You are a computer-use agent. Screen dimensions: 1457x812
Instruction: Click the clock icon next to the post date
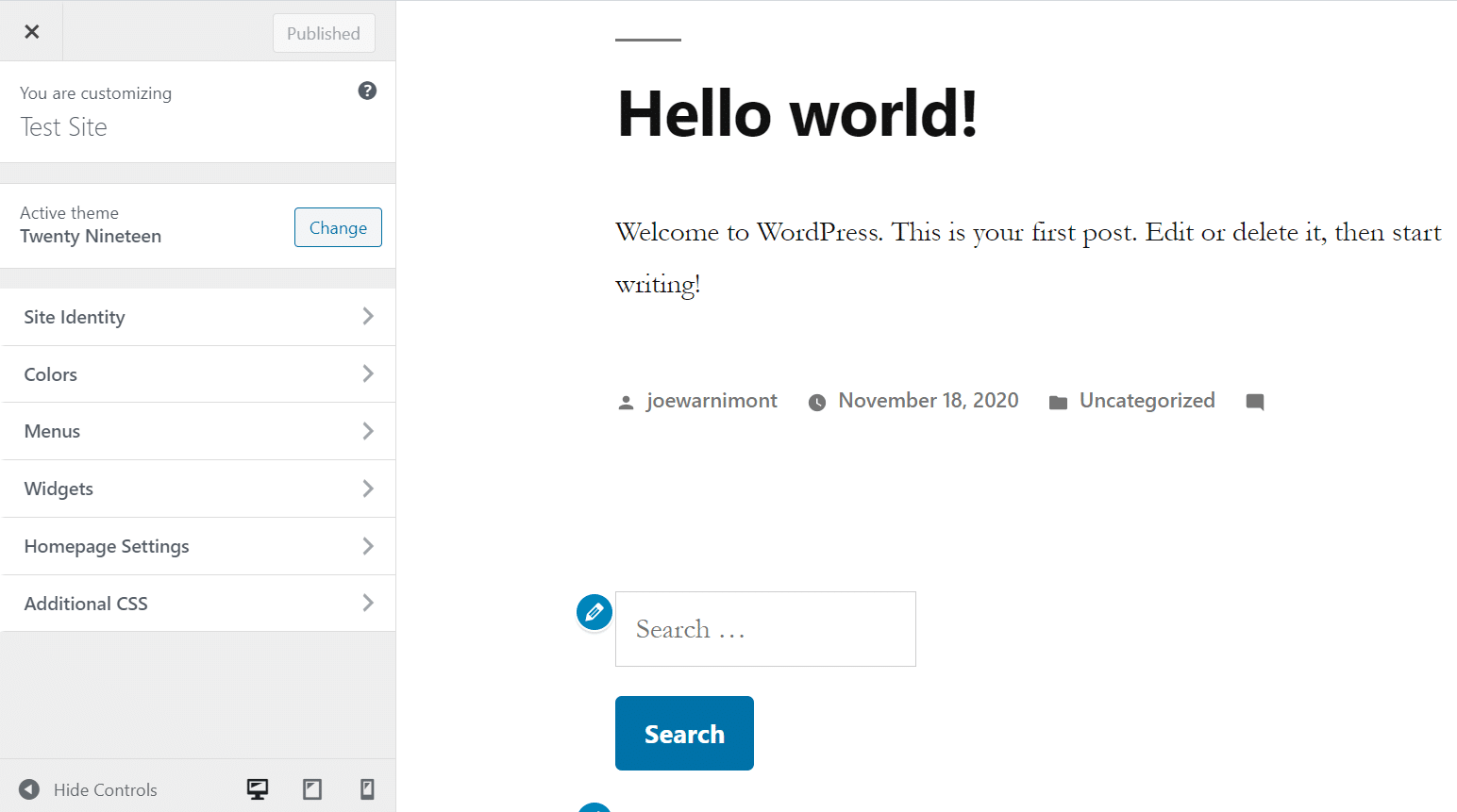click(817, 402)
